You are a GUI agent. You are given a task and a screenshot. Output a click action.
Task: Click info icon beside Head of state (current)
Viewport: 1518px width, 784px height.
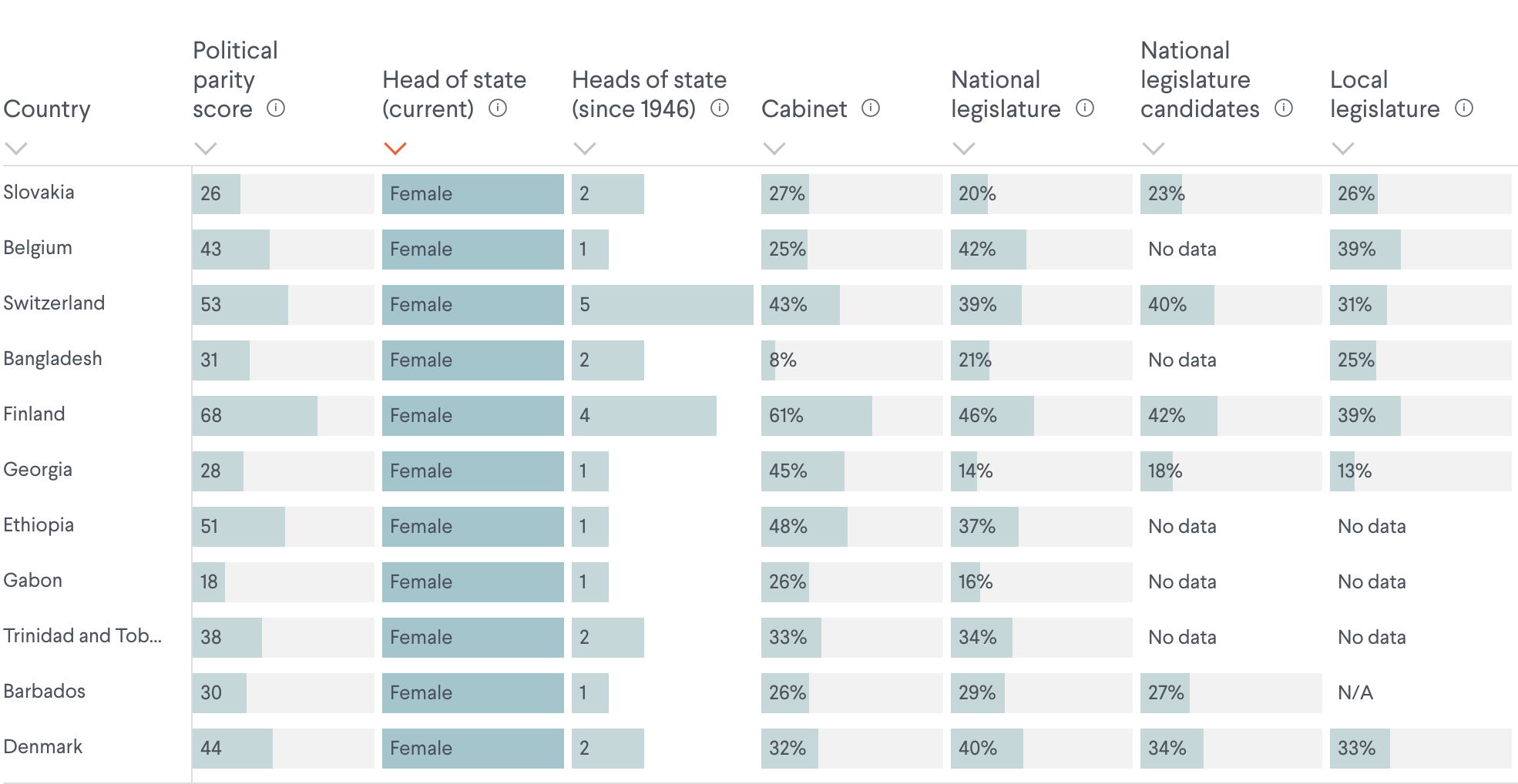[498, 109]
